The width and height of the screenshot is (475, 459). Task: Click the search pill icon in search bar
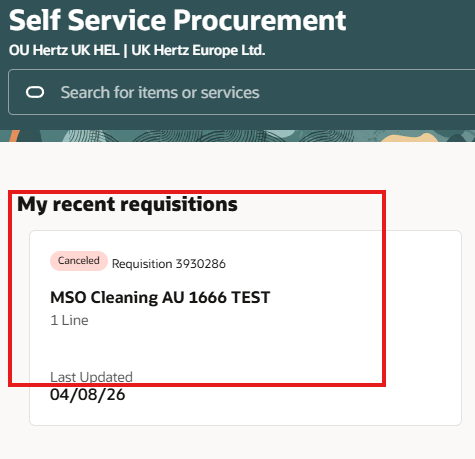pyautogui.click(x=35, y=92)
